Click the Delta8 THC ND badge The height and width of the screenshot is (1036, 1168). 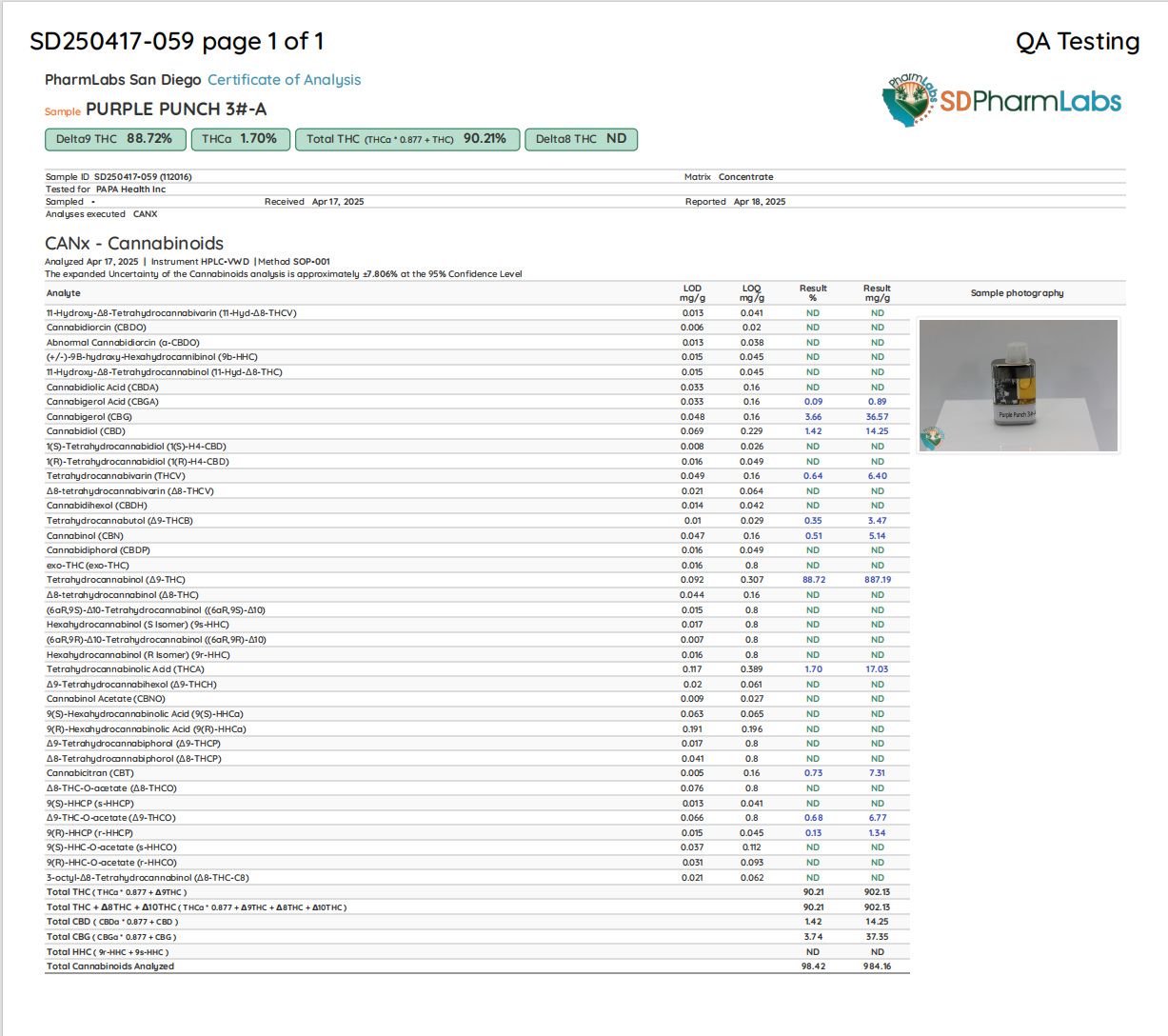click(x=581, y=139)
